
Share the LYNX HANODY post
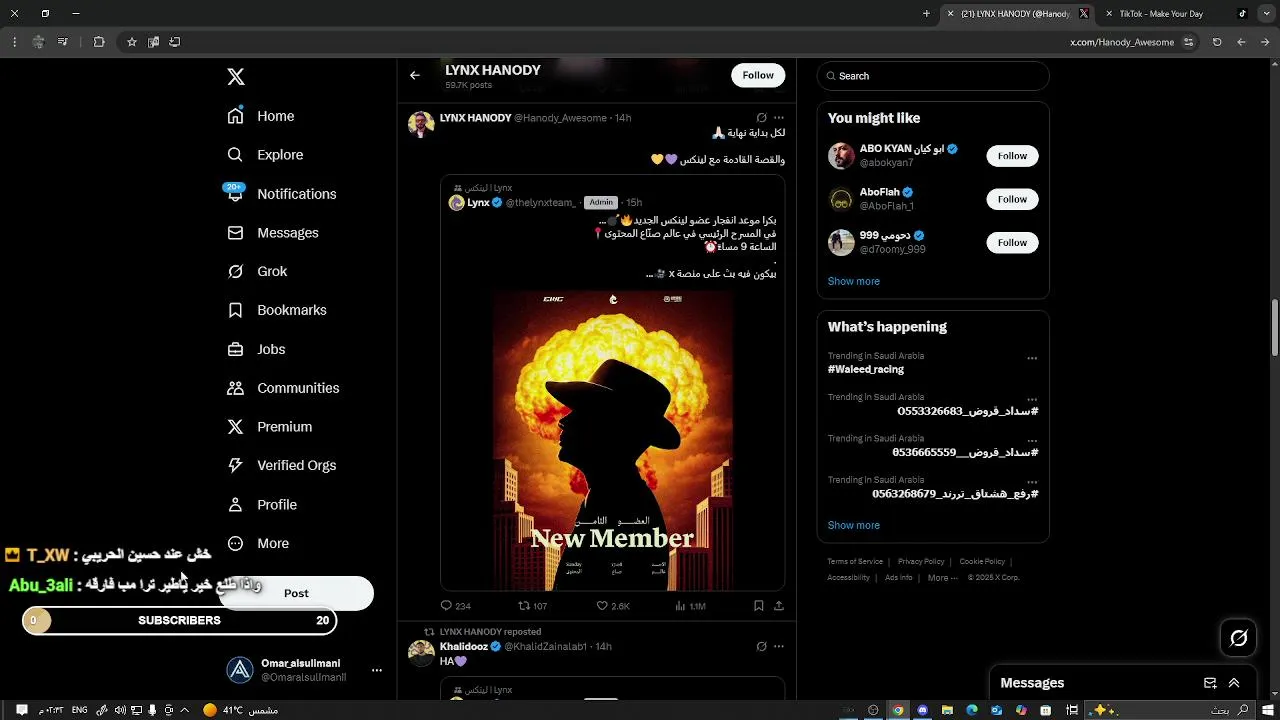pyautogui.click(x=779, y=606)
